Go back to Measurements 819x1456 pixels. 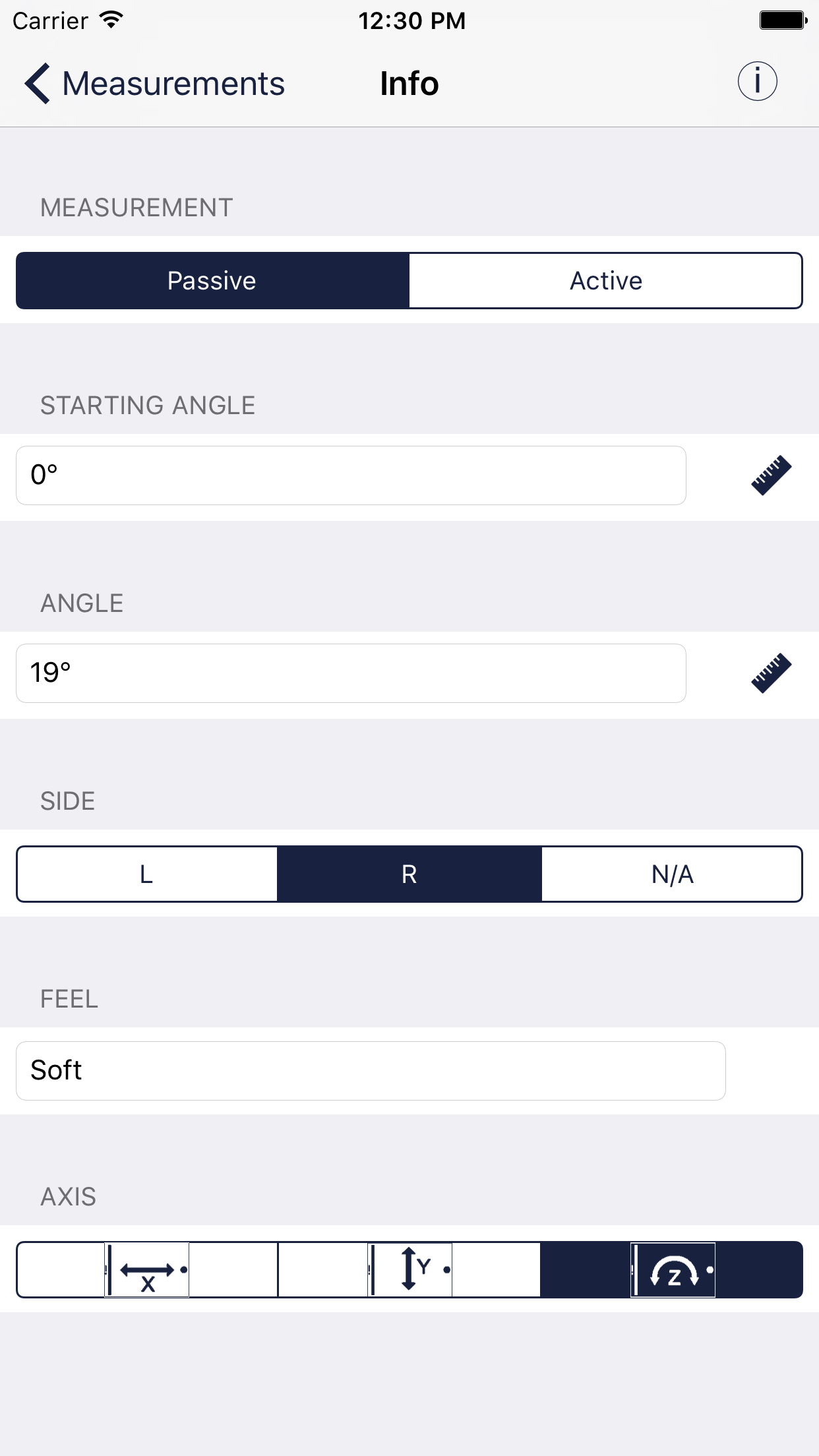pyautogui.click(x=173, y=84)
